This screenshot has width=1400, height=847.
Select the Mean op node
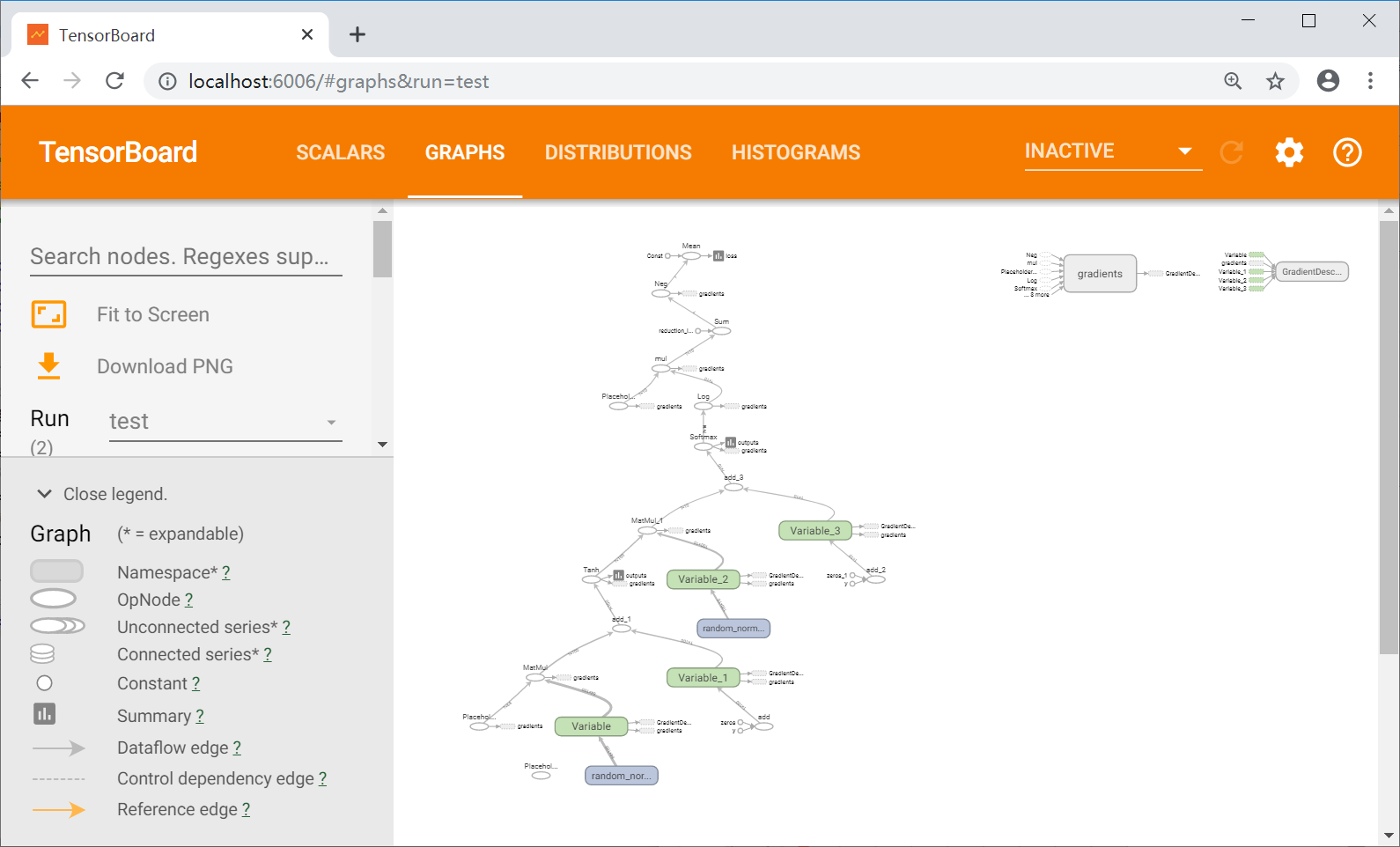tap(691, 256)
